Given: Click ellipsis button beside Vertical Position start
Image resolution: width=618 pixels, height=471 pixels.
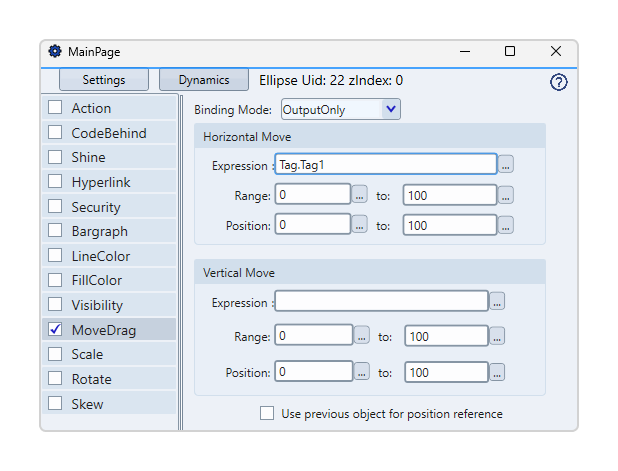Looking at the screenshot, I should tap(362, 372).
